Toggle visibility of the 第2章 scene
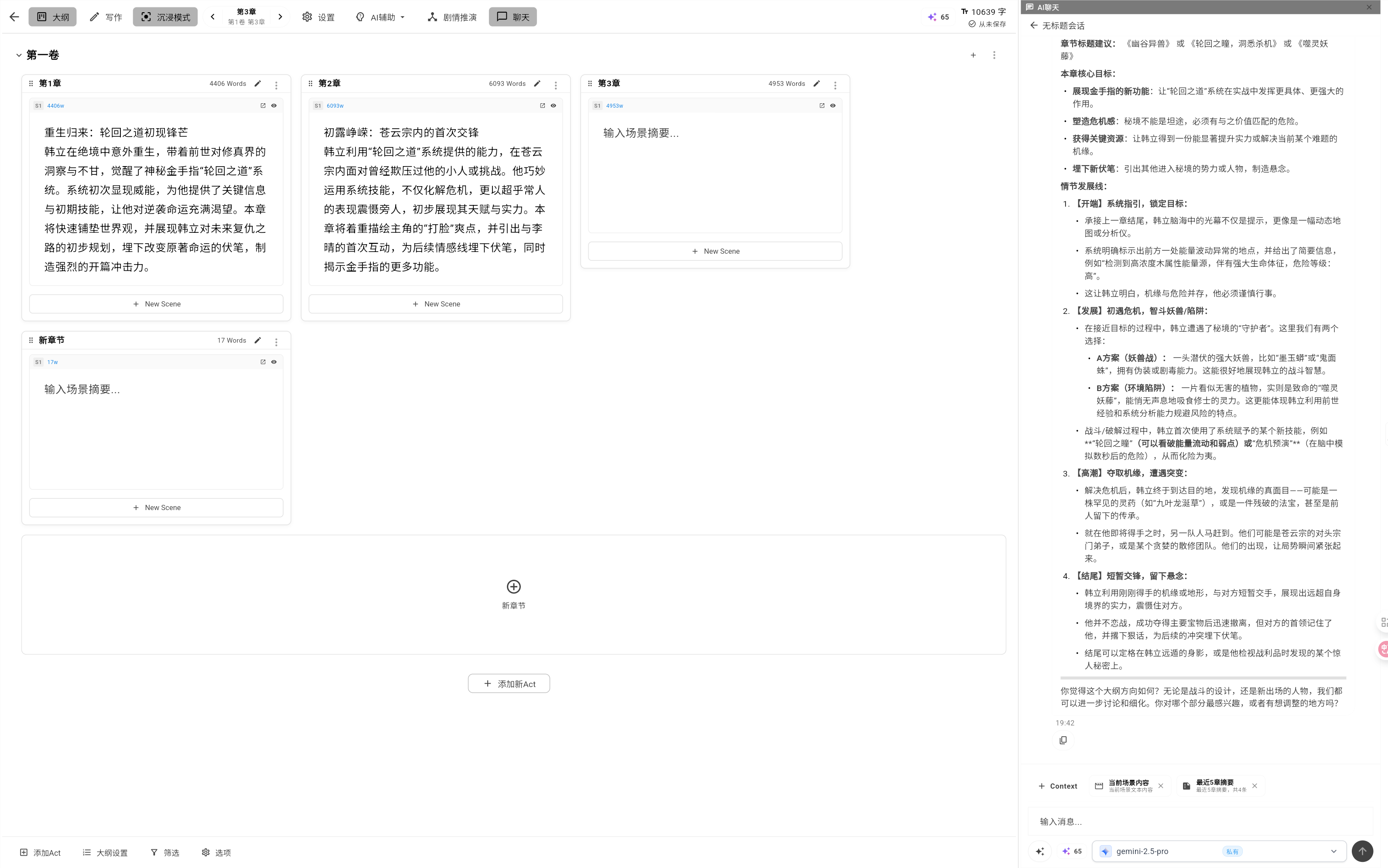The height and width of the screenshot is (868, 1388). [554, 106]
